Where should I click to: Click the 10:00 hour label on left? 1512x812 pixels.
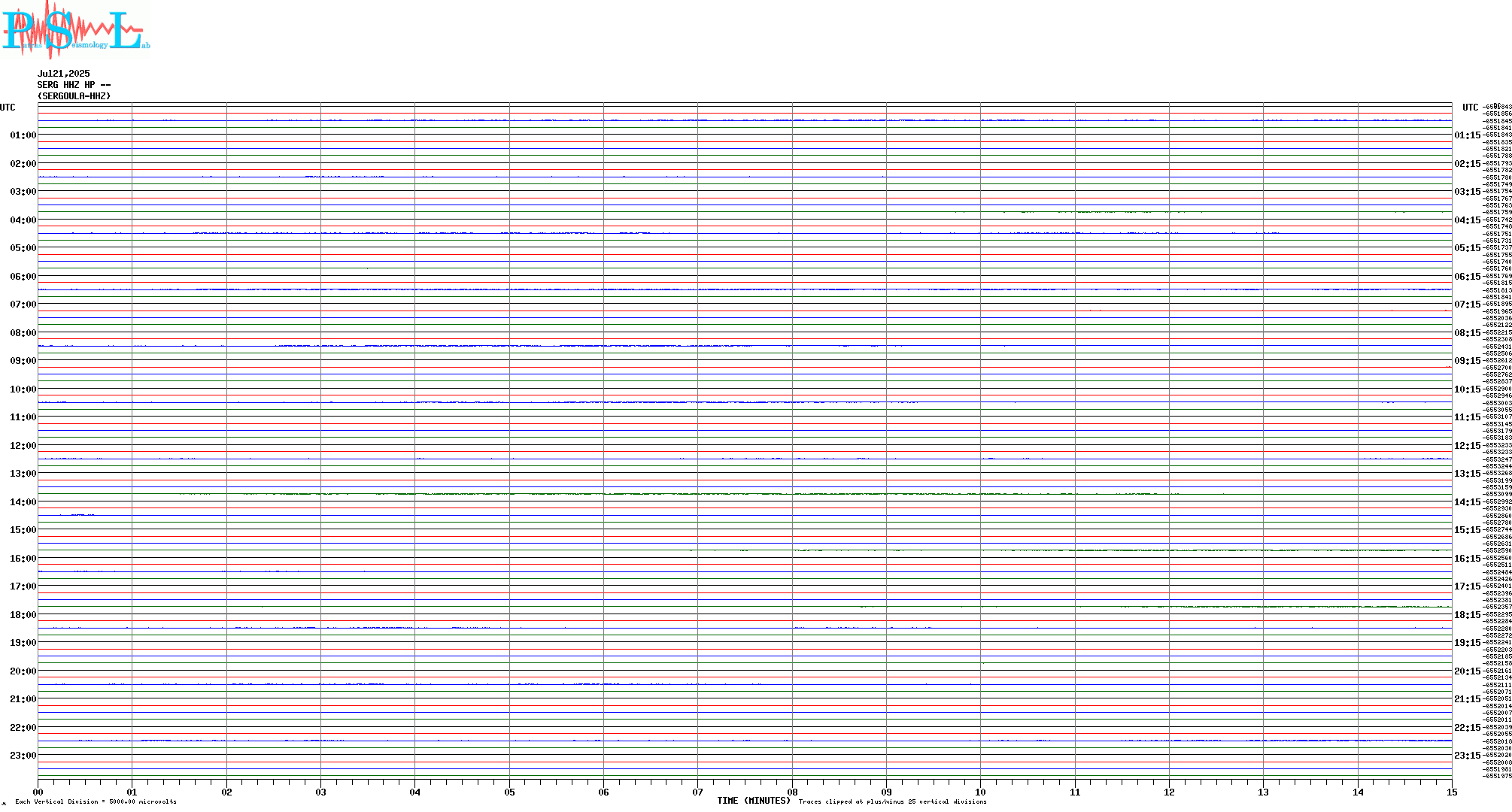click(x=23, y=389)
